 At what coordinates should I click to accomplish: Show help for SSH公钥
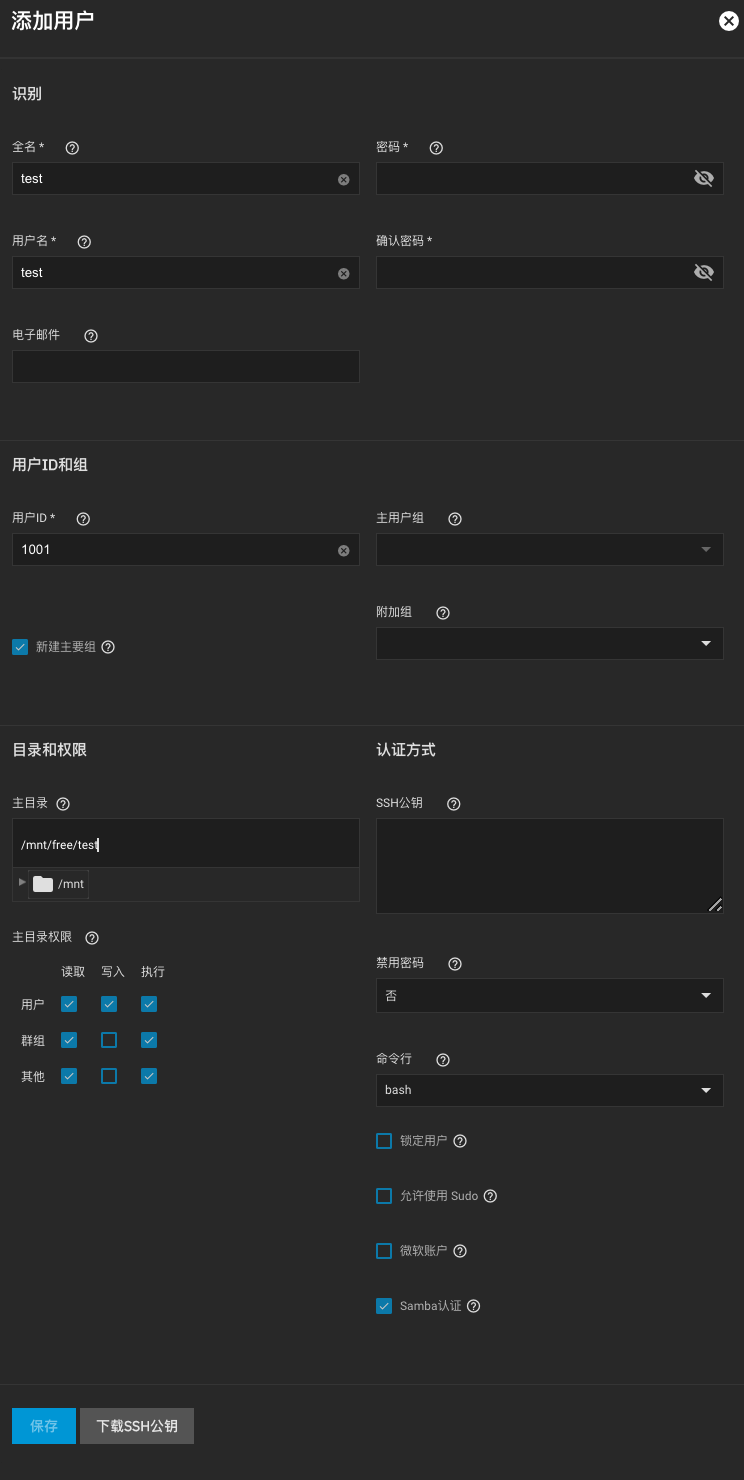pyautogui.click(x=453, y=804)
